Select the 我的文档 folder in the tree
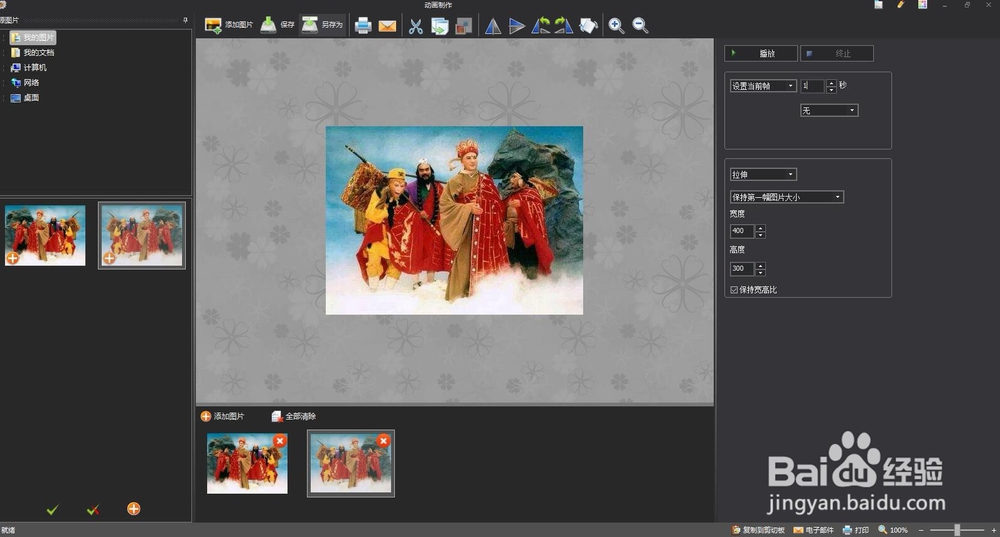The image size is (1000, 537). coord(33,52)
